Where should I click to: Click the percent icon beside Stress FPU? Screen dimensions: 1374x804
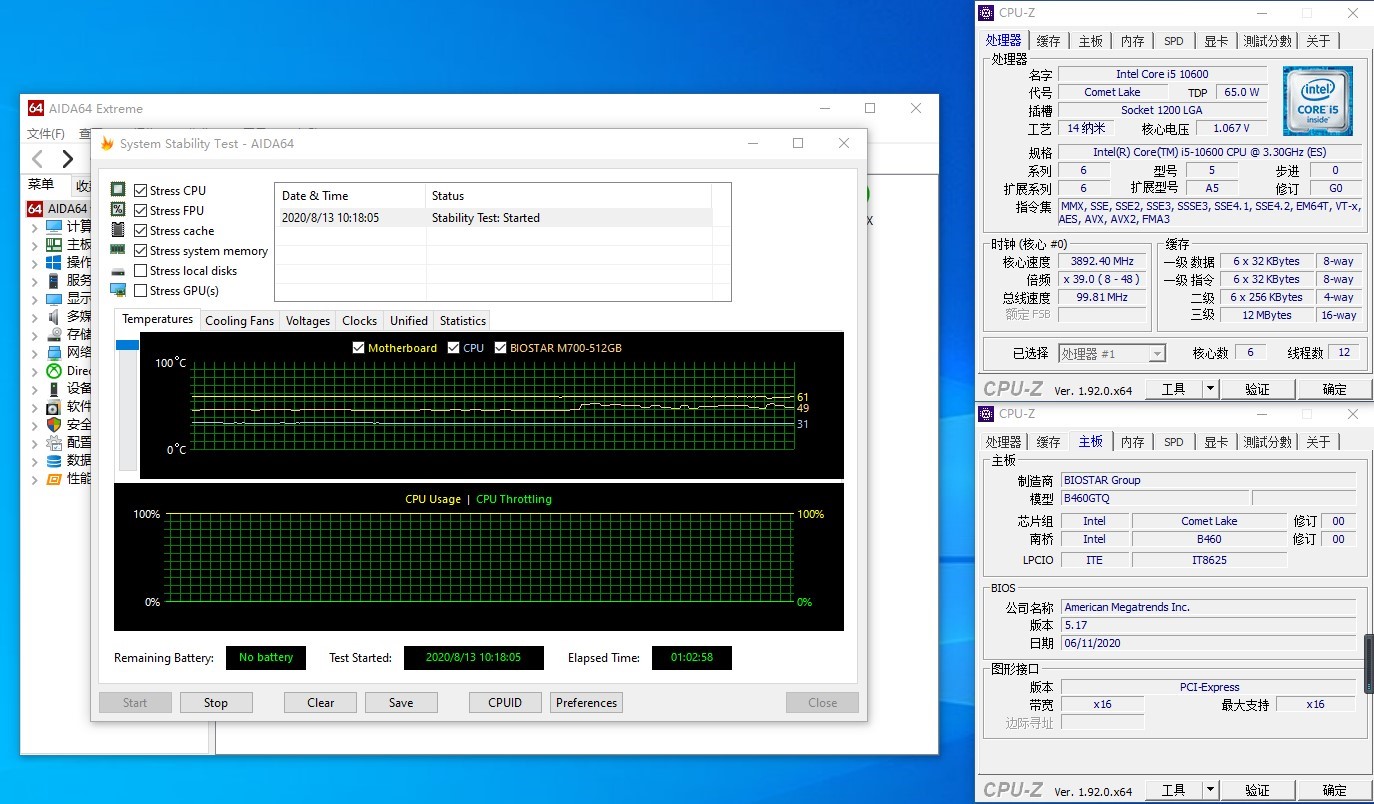tap(118, 210)
